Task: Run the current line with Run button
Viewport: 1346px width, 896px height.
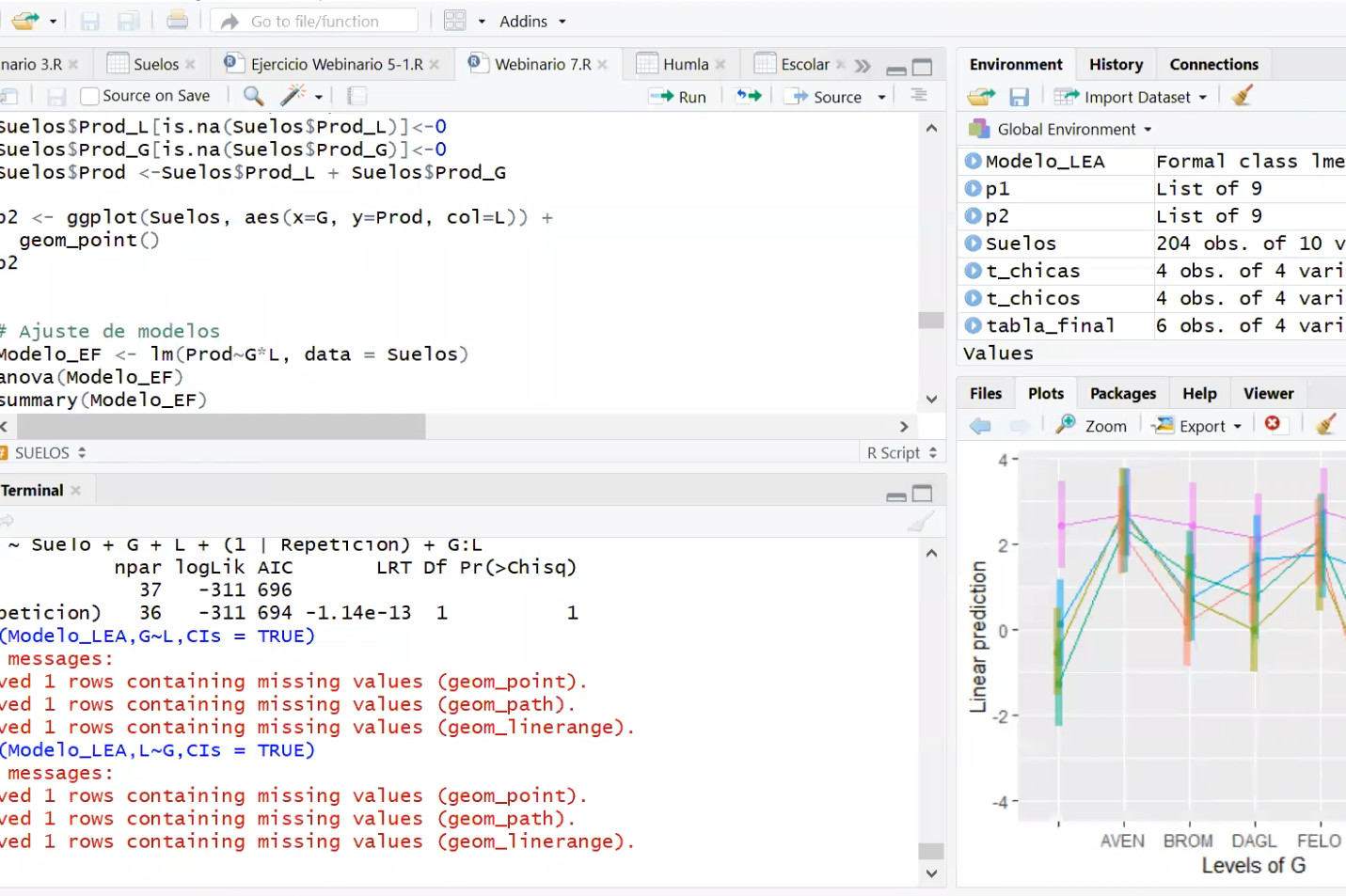Action: [x=678, y=96]
